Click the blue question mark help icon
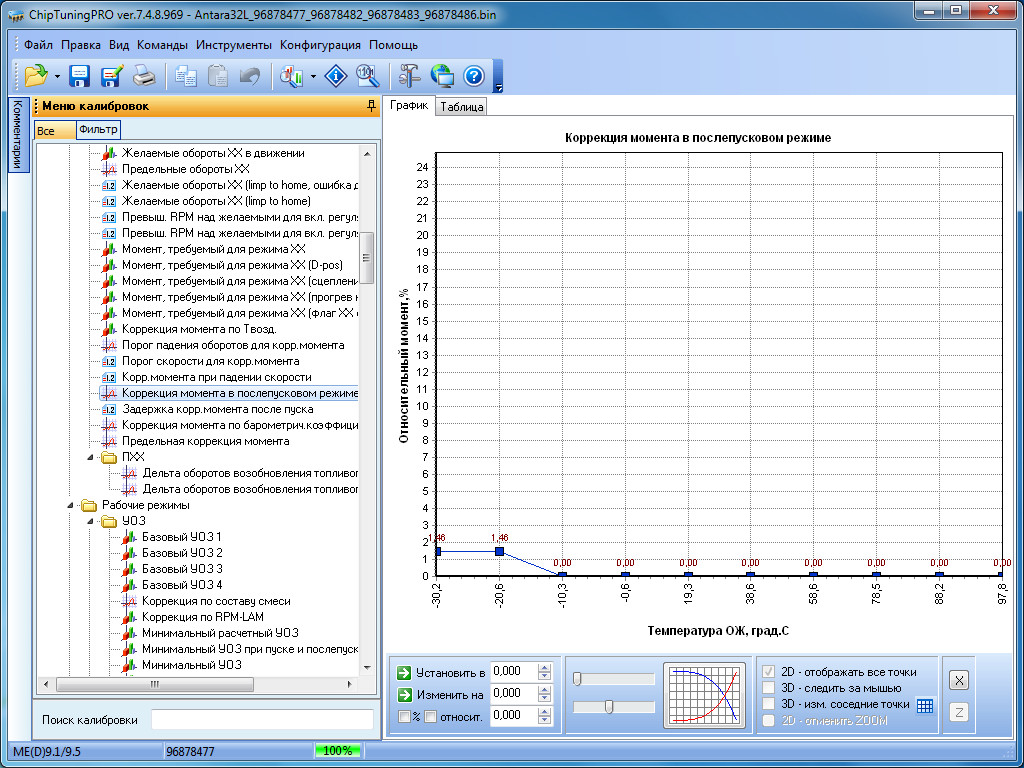Viewport: 1024px width, 768px height. click(x=474, y=76)
